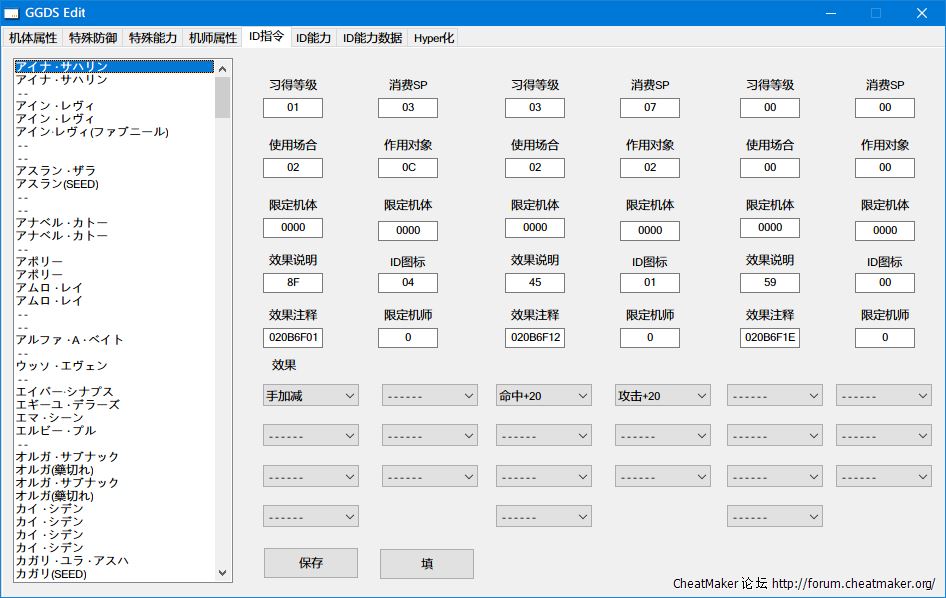The height and width of the screenshot is (598, 946).
Task: Click the forum.cheatmaker.org URL text
Action: (853, 583)
